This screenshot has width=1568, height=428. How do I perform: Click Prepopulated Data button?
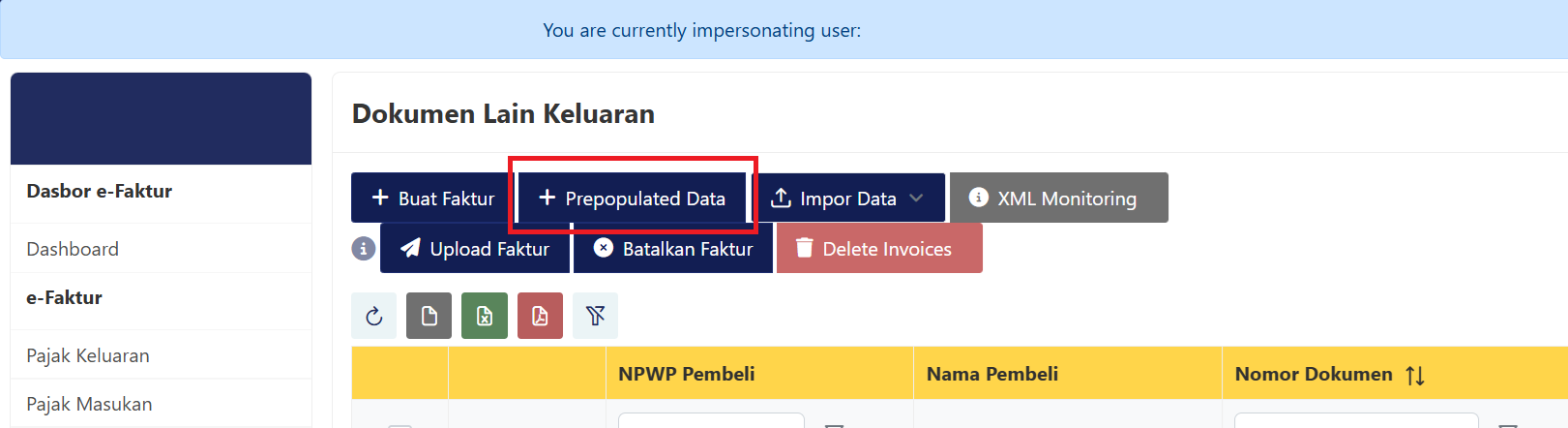coord(632,199)
